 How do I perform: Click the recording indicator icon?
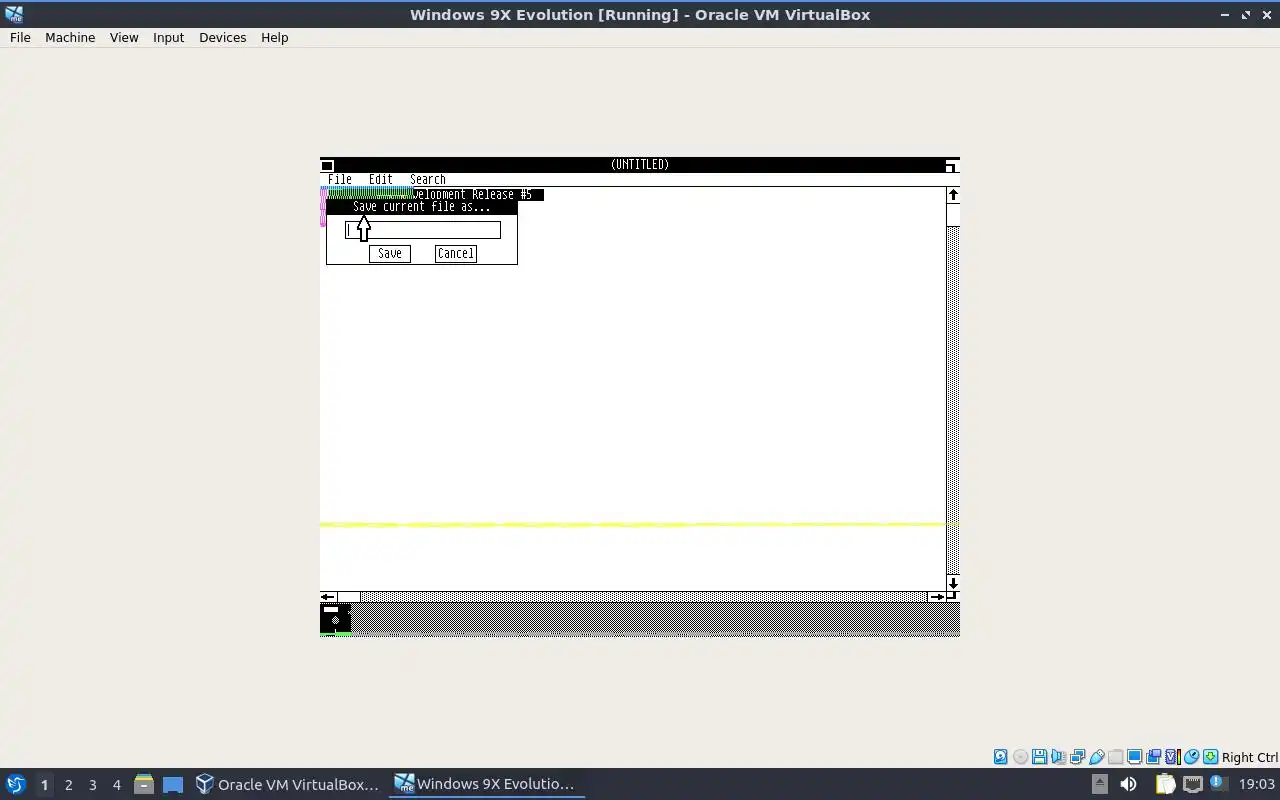pyautogui.click(x=1154, y=757)
